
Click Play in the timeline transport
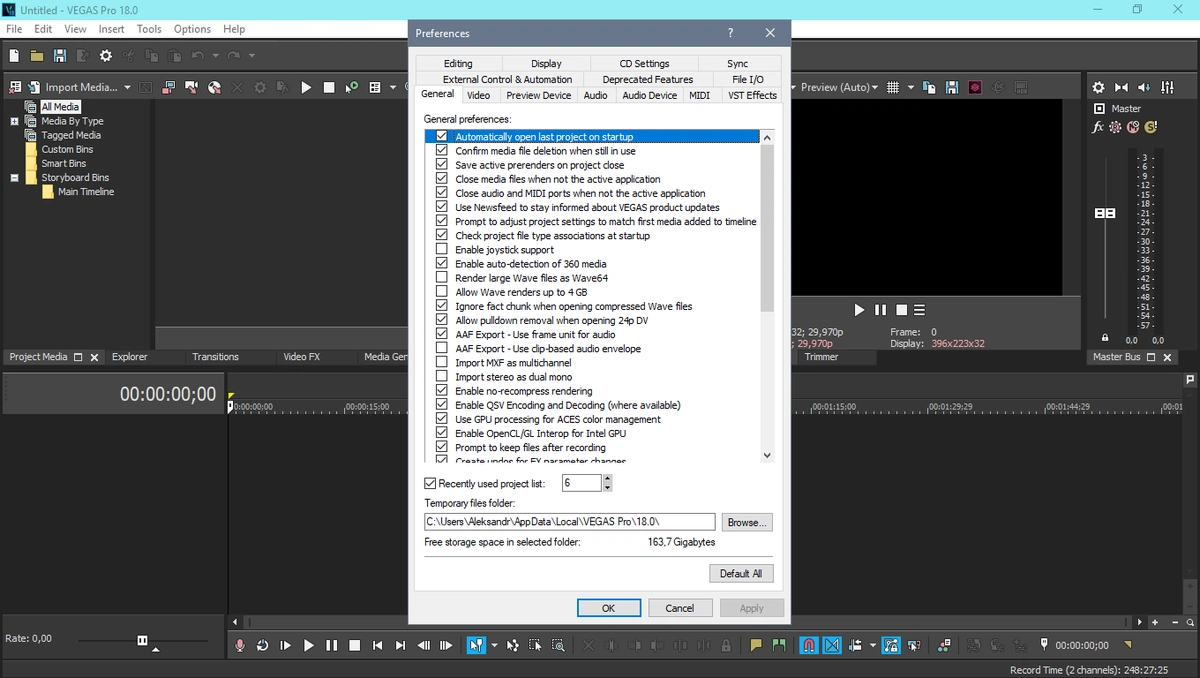click(x=308, y=646)
